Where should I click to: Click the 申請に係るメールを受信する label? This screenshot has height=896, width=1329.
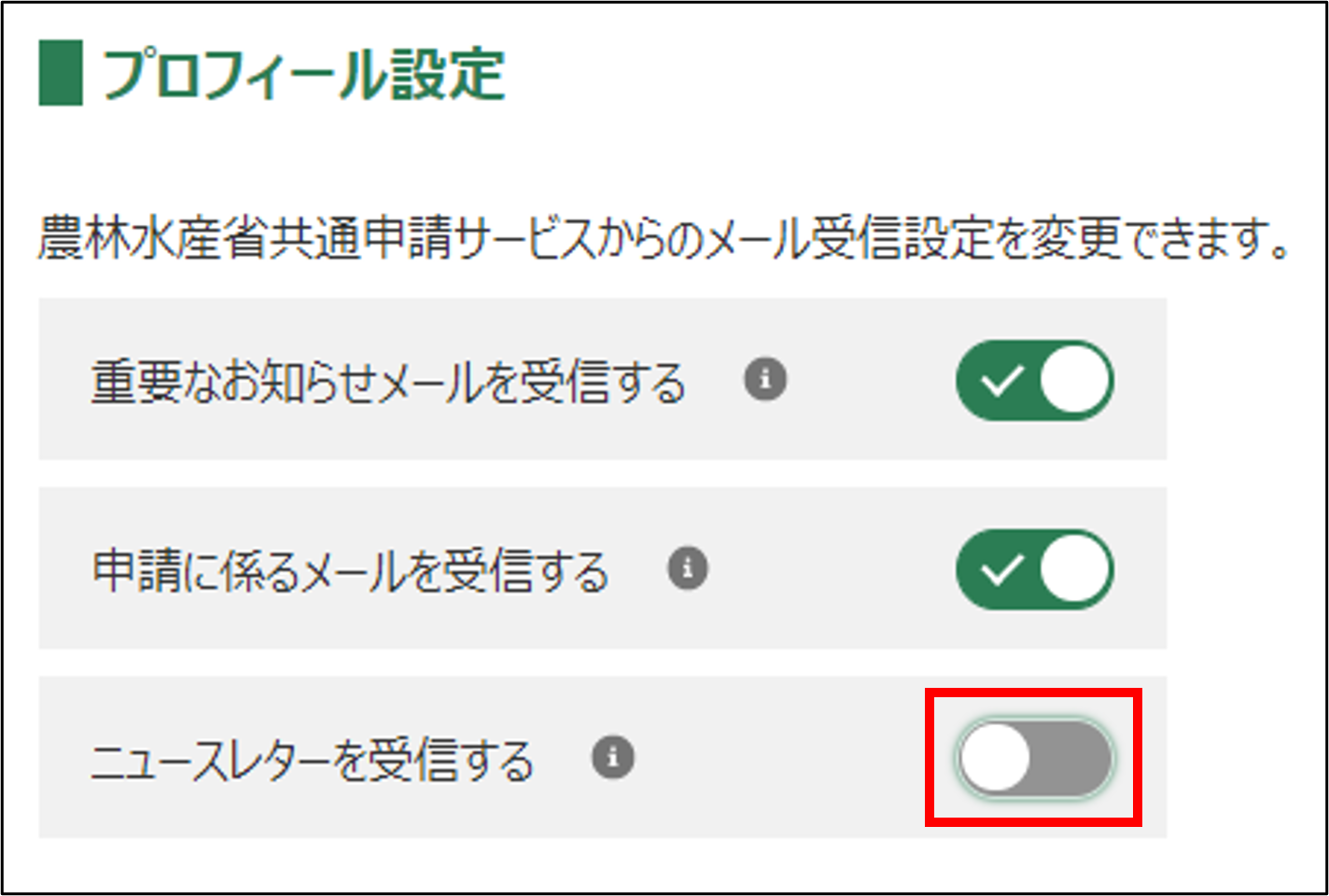(x=350, y=570)
